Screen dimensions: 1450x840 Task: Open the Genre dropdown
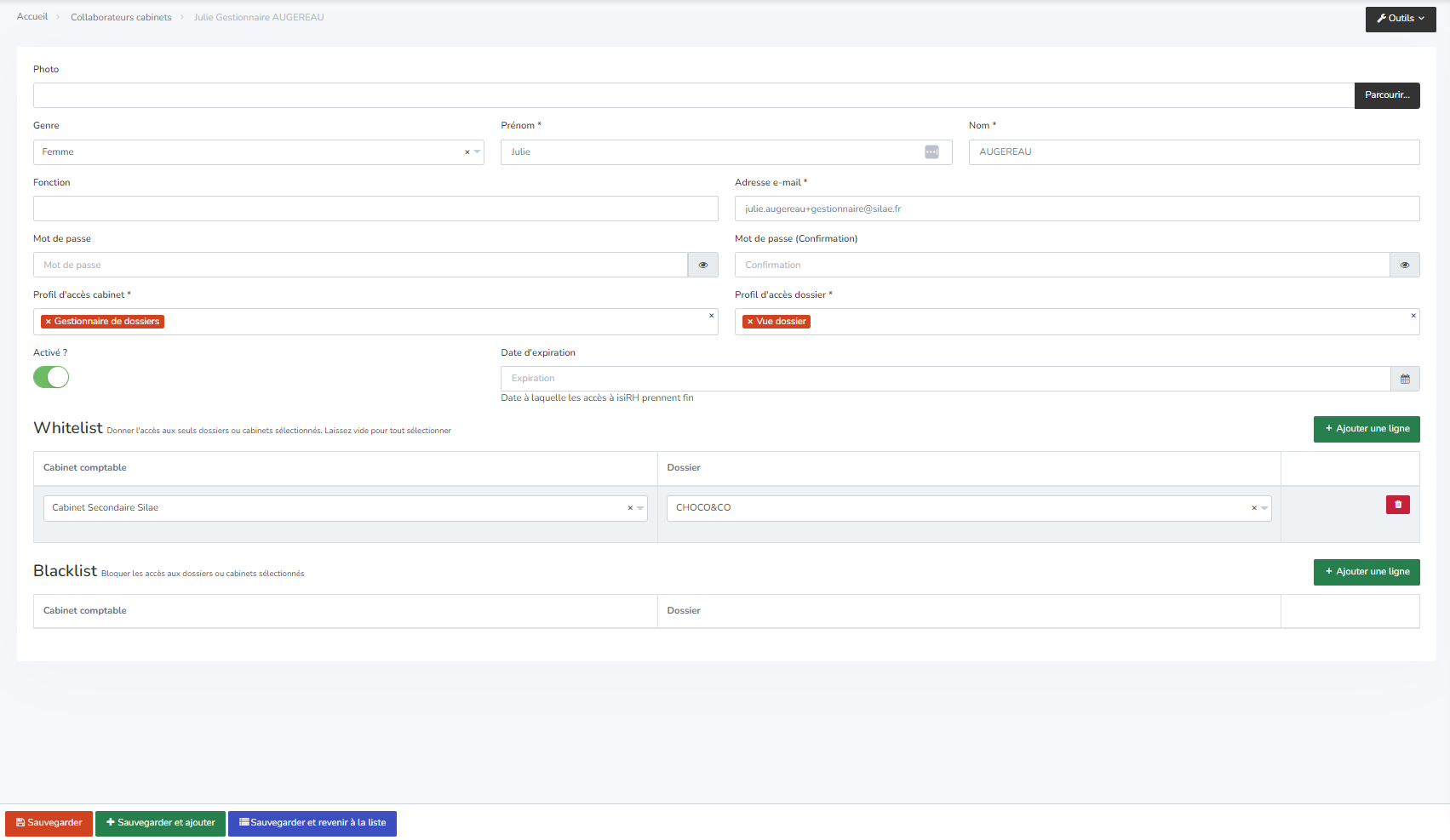(255, 152)
